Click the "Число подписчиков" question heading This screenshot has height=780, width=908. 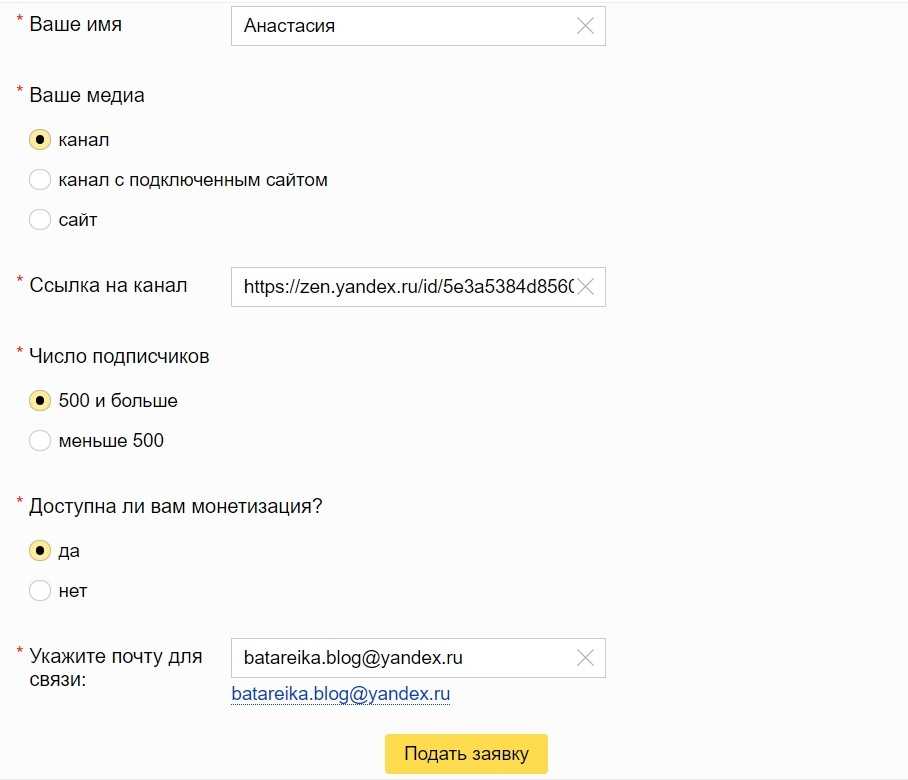[119, 356]
